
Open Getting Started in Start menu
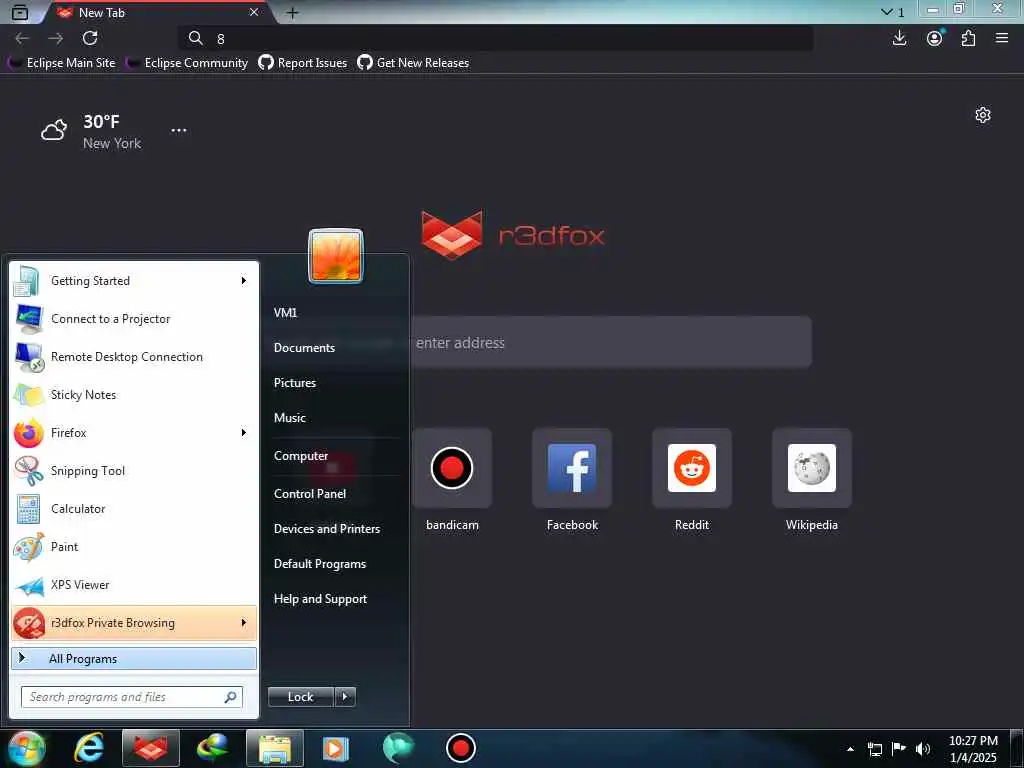point(134,281)
